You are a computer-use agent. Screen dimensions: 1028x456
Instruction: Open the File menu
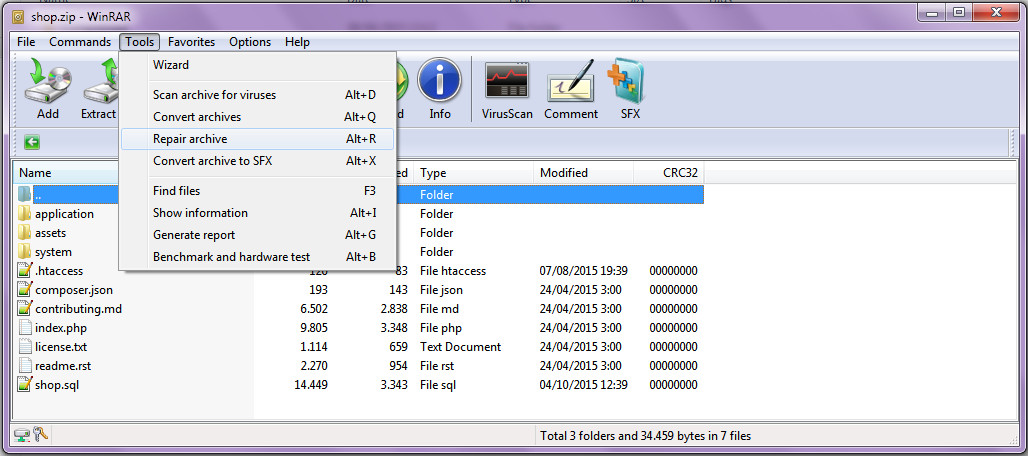point(26,42)
